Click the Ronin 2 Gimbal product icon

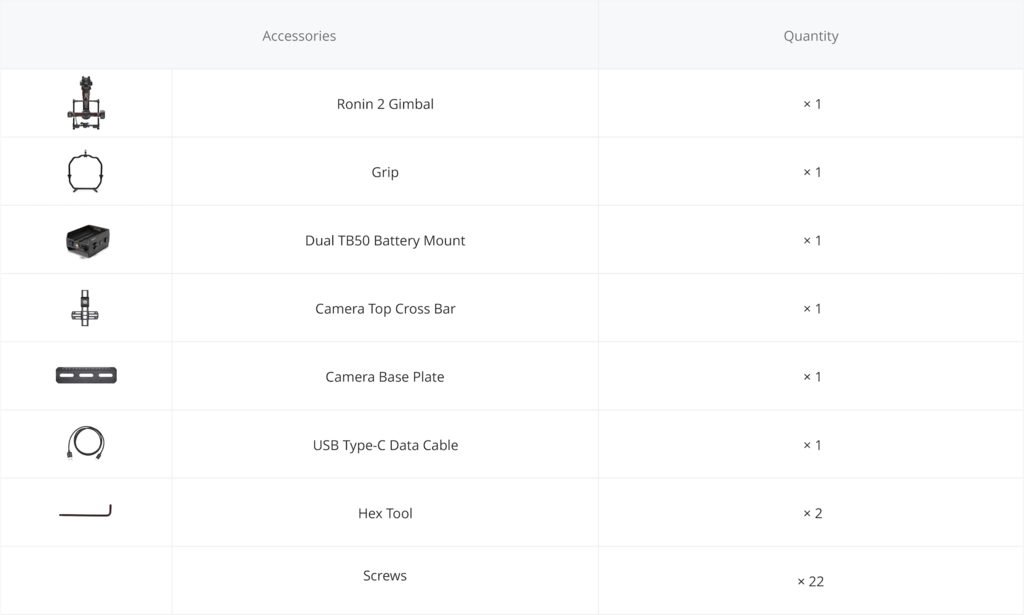tap(86, 103)
